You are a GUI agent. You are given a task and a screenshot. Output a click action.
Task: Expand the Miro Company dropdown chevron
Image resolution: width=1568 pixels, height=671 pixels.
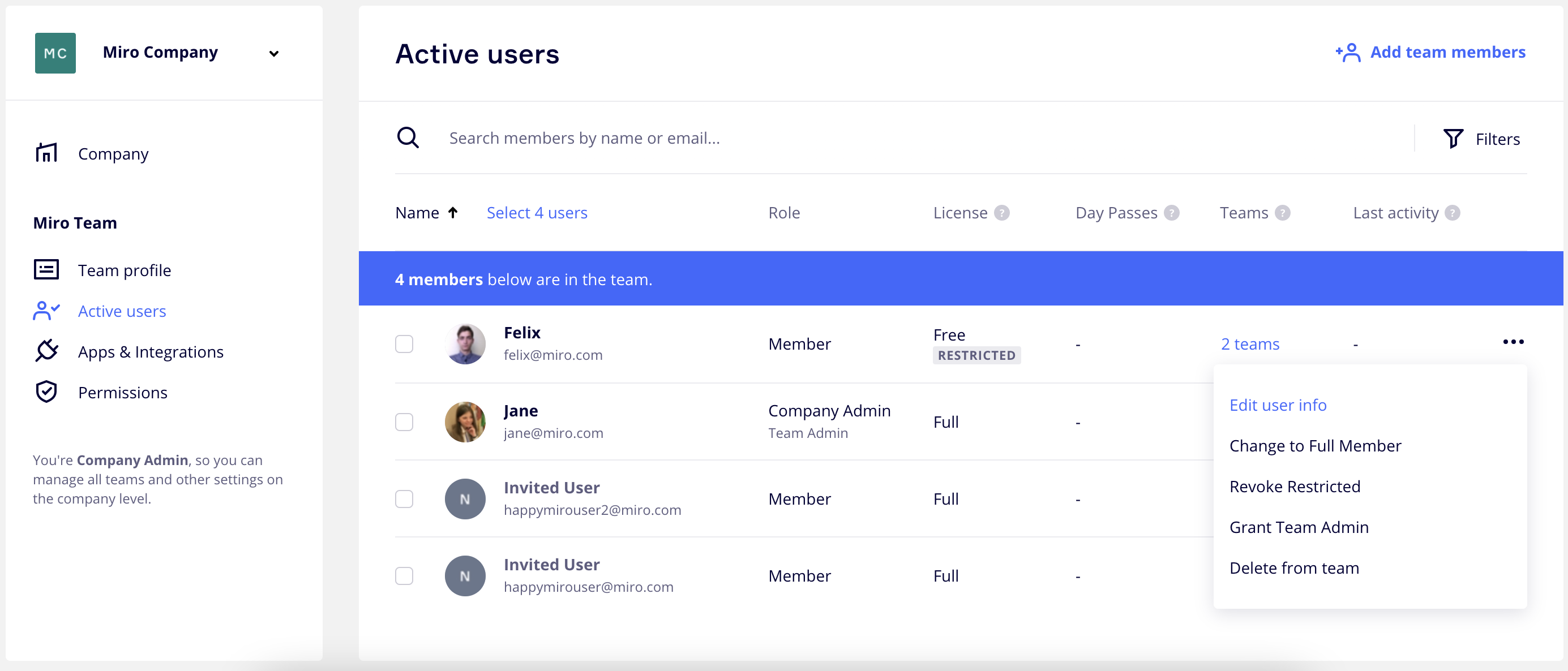(274, 54)
